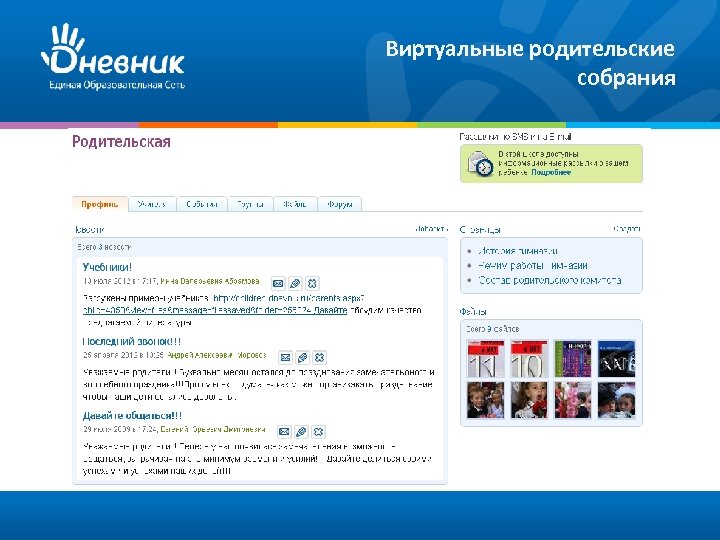Click the envelope icon for the Учебники! news

pyautogui.click(x=278, y=283)
